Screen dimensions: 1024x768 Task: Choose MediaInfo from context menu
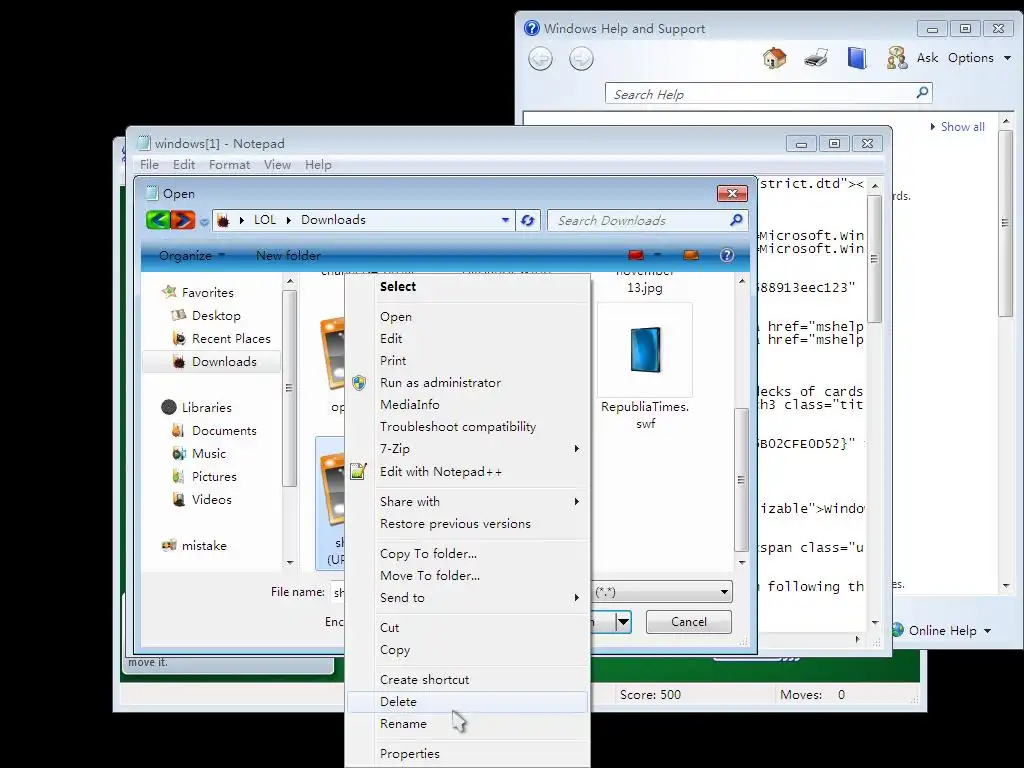(468, 405)
